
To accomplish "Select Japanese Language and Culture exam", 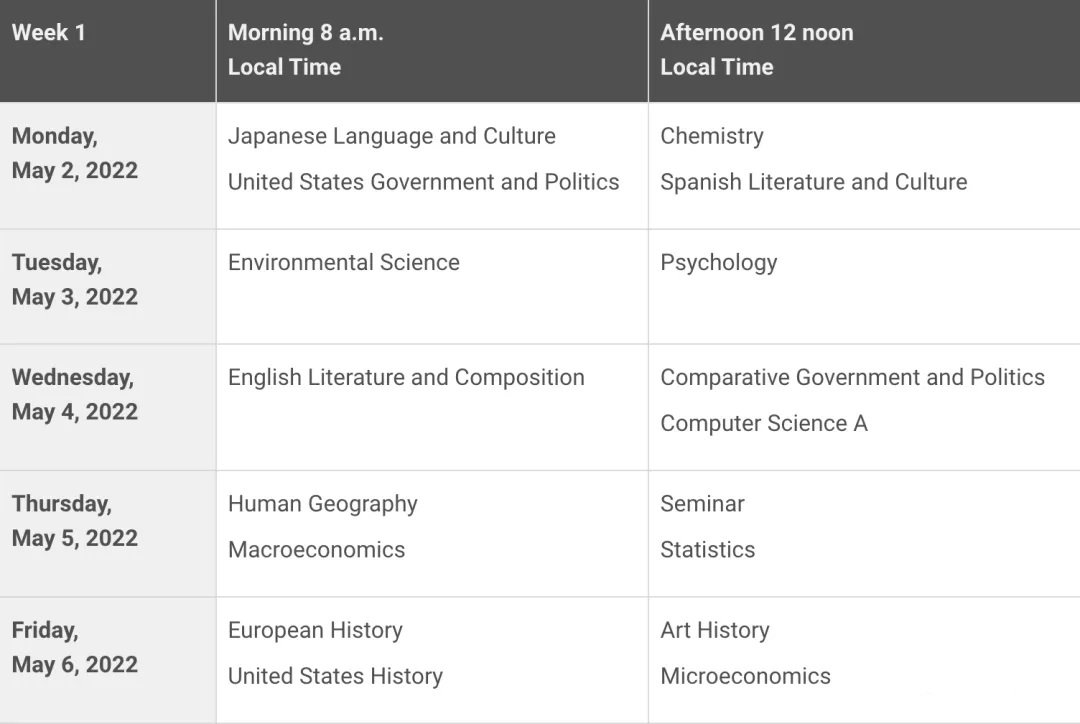I will (x=391, y=136).
